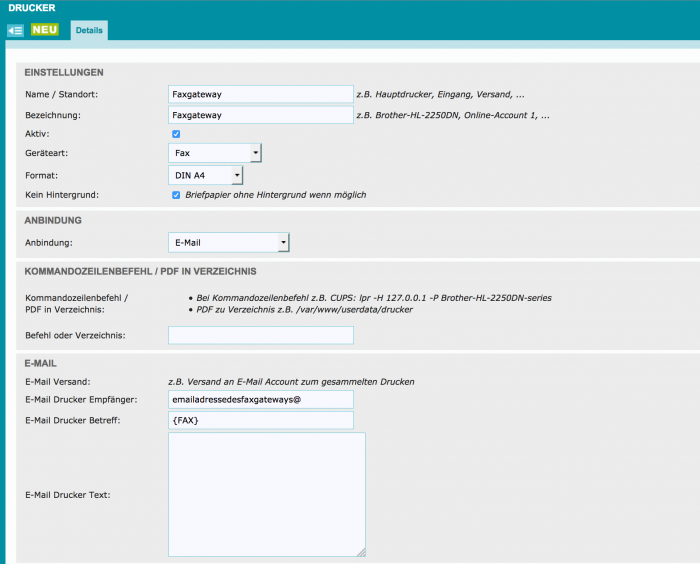Viewport: 700px width, 564px height.
Task: Click the 'Versand an E-Mail Account' hint text
Action: pos(291,382)
